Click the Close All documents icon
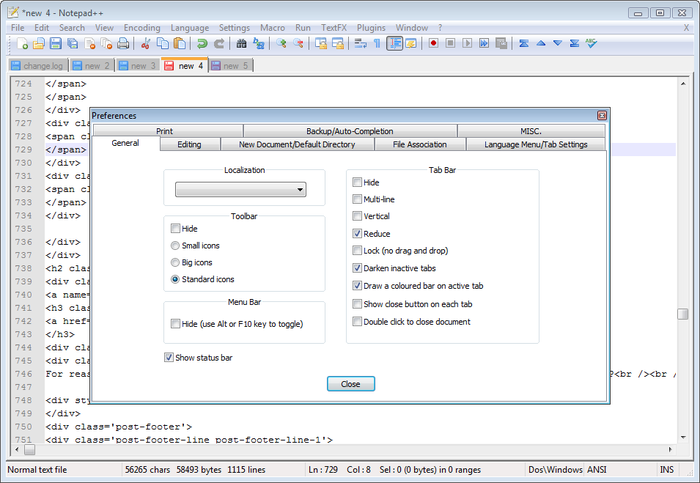The image size is (700, 483). tap(106, 44)
